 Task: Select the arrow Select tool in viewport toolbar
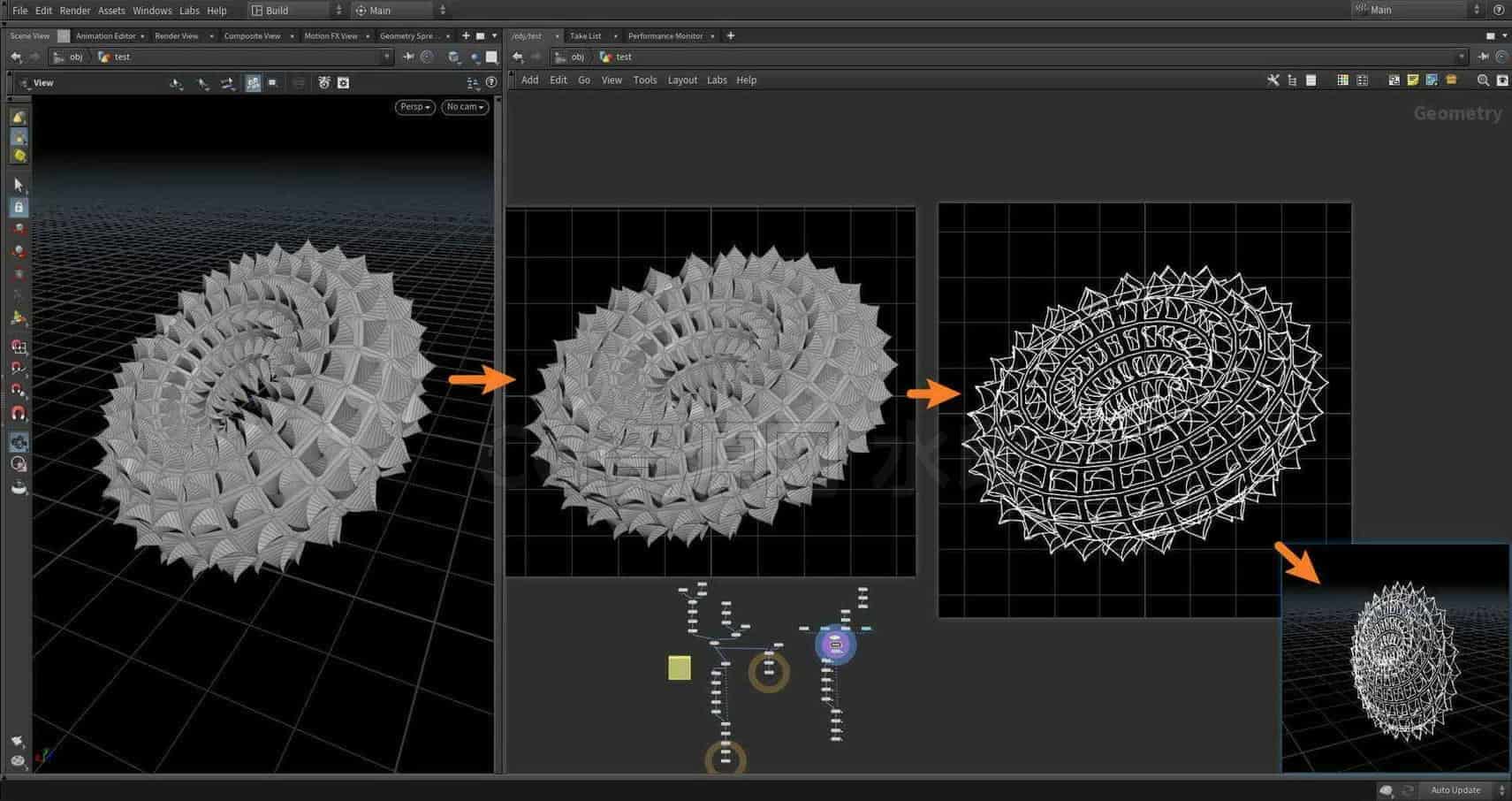click(19, 185)
